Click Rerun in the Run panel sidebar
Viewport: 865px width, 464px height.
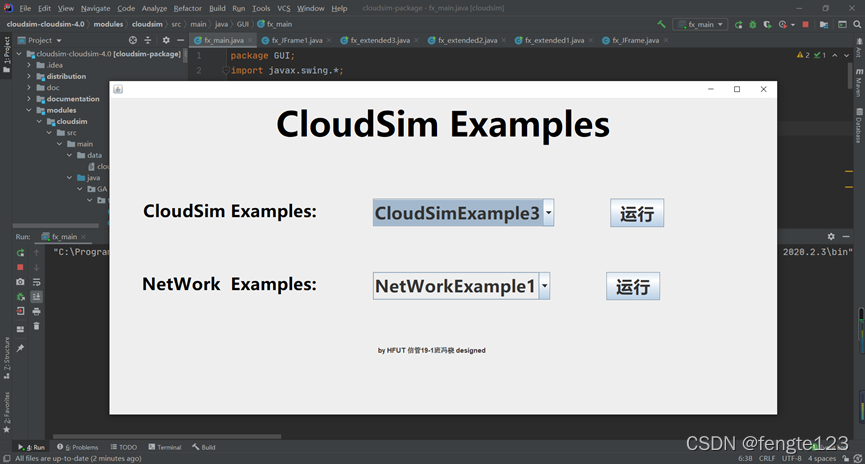pos(20,253)
